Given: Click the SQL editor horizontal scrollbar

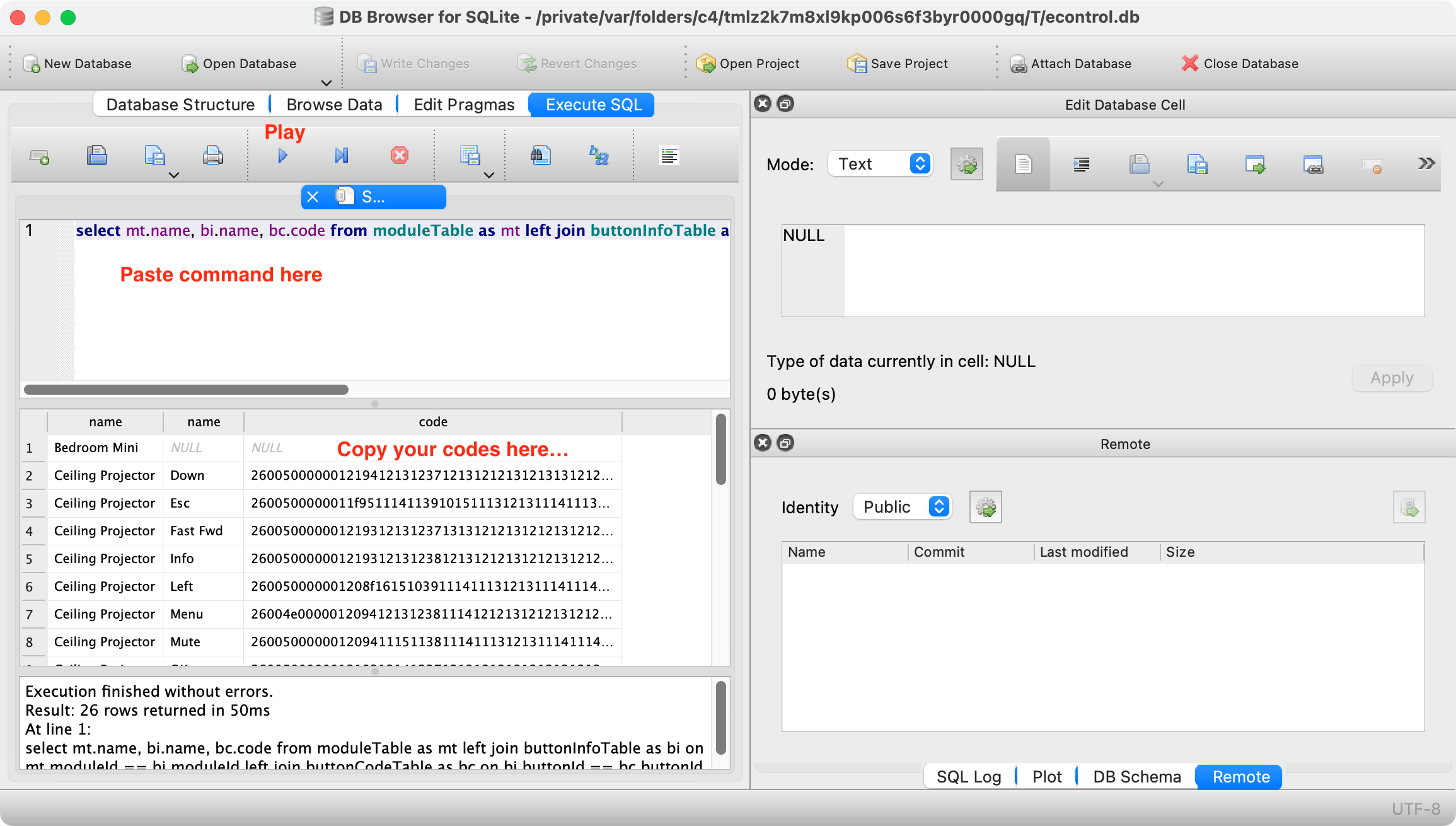Looking at the screenshot, I should coord(186,390).
